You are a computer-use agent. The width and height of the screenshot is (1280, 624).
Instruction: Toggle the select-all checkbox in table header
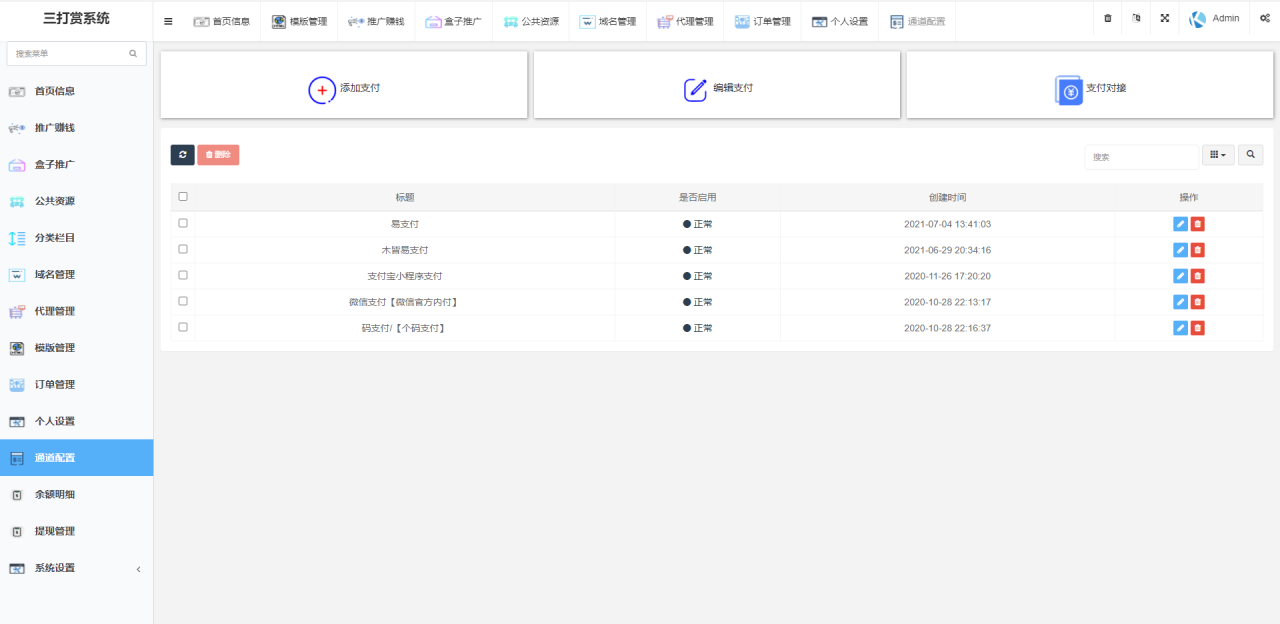coord(183,197)
